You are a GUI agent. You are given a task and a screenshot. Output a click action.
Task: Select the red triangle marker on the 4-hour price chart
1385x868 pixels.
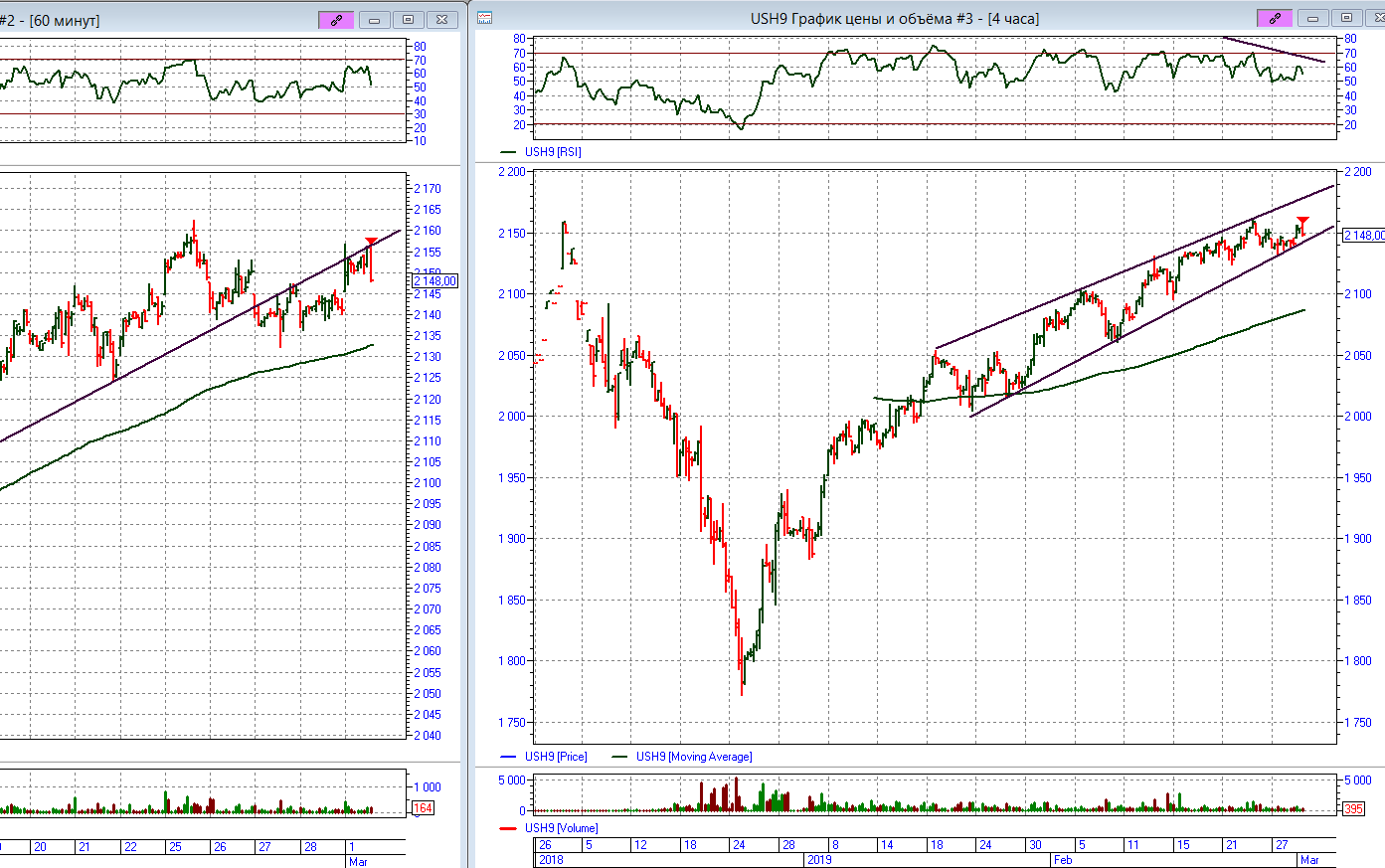tap(1302, 221)
